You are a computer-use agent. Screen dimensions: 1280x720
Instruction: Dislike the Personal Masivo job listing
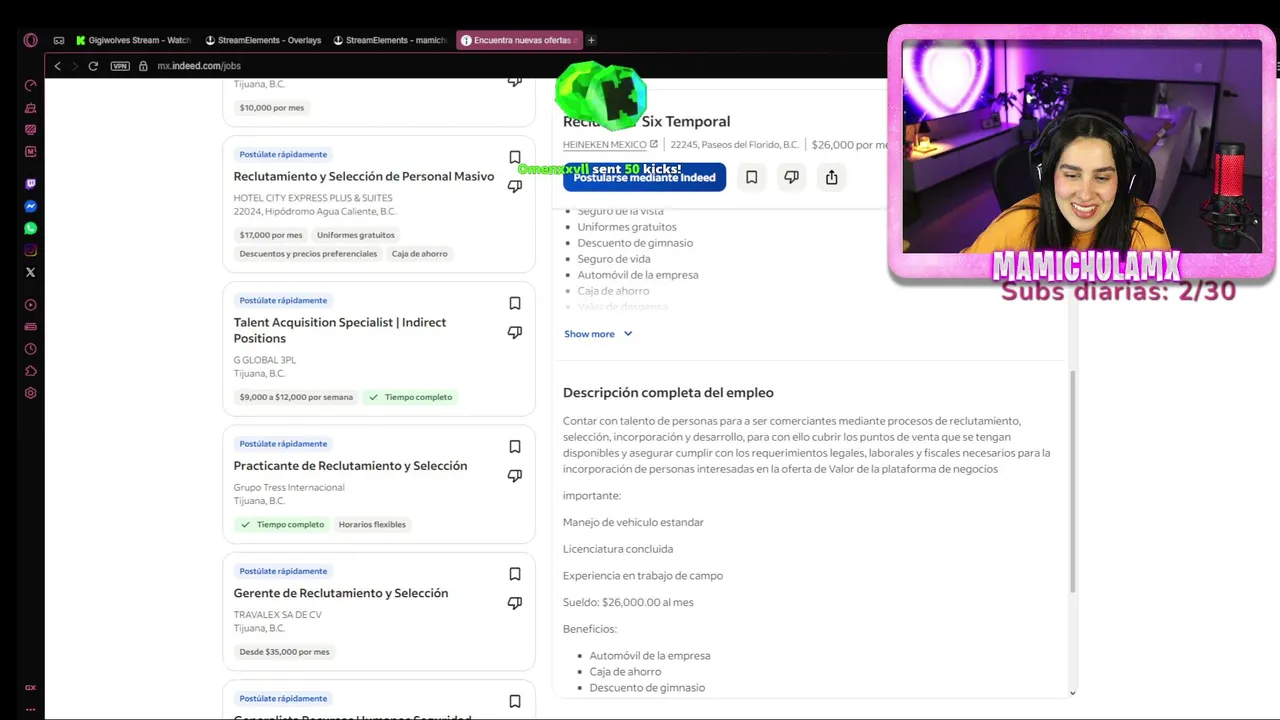click(x=515, y=187)
